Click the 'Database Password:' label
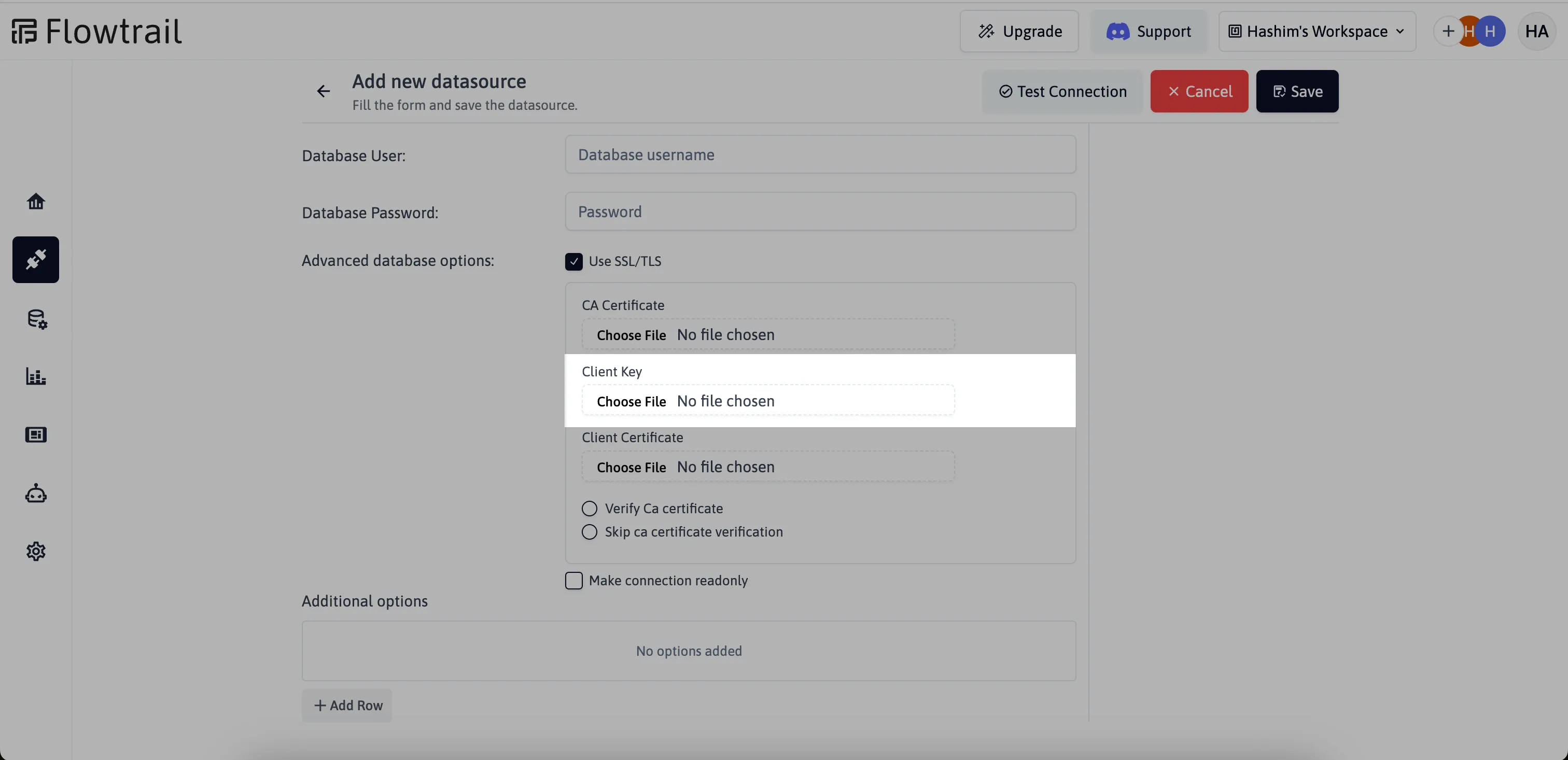The image size is (1568, 760). point(370,213)
